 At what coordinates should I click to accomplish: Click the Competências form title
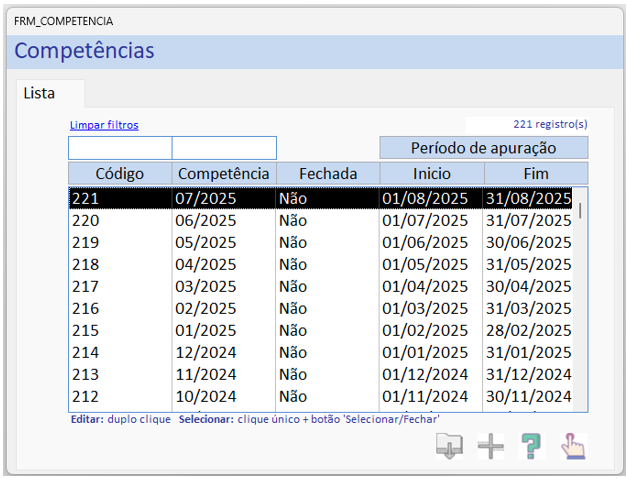point(84,51)
